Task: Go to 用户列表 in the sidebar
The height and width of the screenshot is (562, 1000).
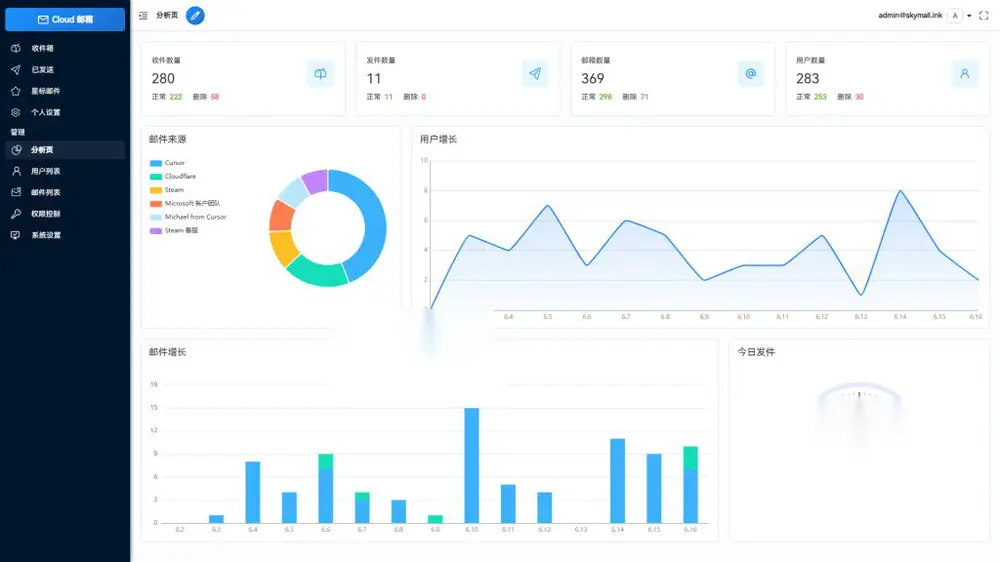Action: coord(65,171)
